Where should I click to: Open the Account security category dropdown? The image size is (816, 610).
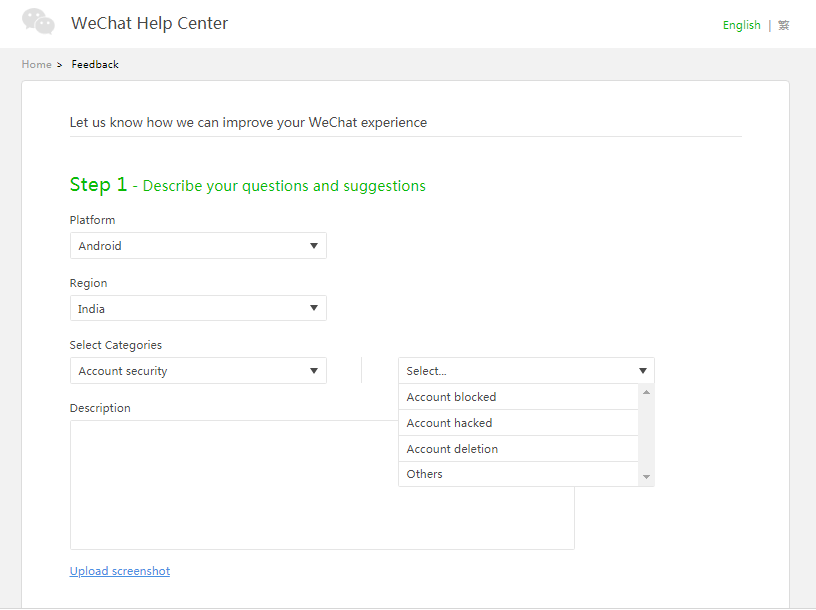198,371
